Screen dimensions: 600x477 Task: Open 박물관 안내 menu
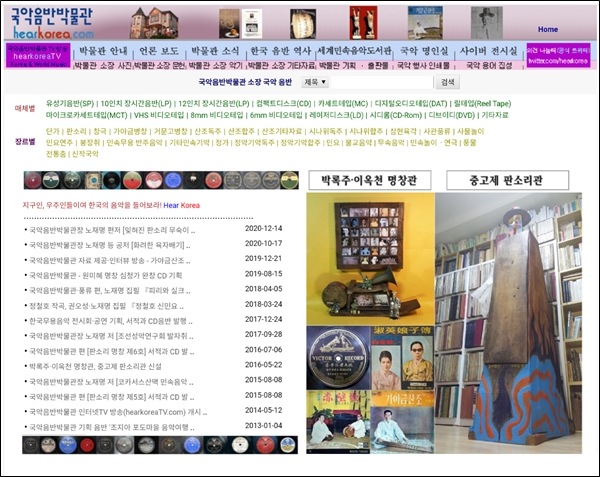(x=103, y=51)
